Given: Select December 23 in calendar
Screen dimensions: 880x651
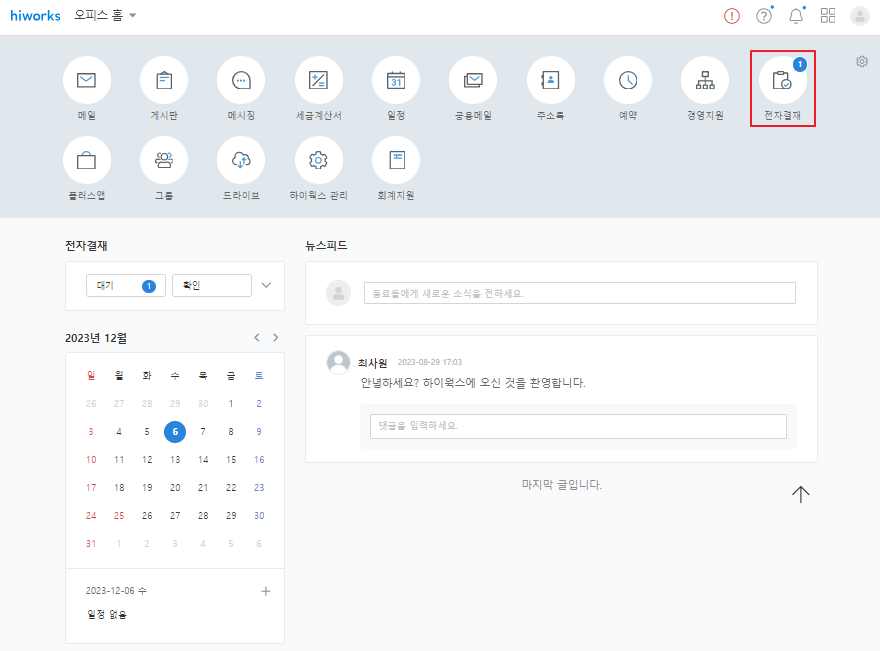Looking at the screenshot, I should [x=259, y=488].
